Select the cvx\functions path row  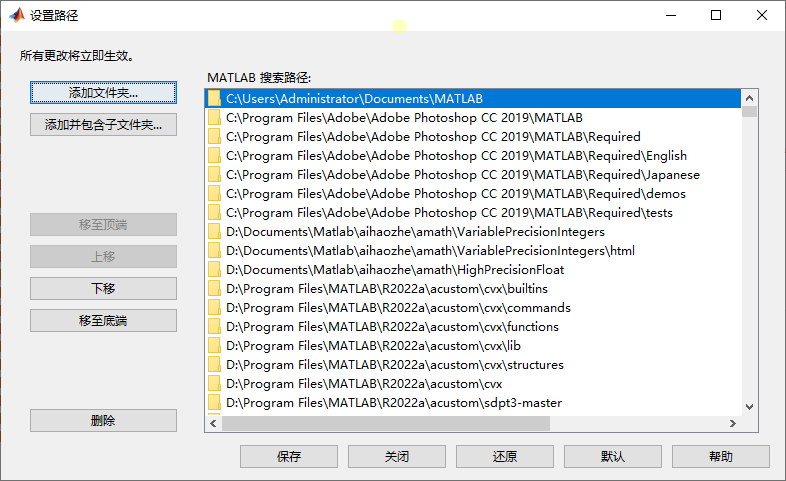point(473,327)
